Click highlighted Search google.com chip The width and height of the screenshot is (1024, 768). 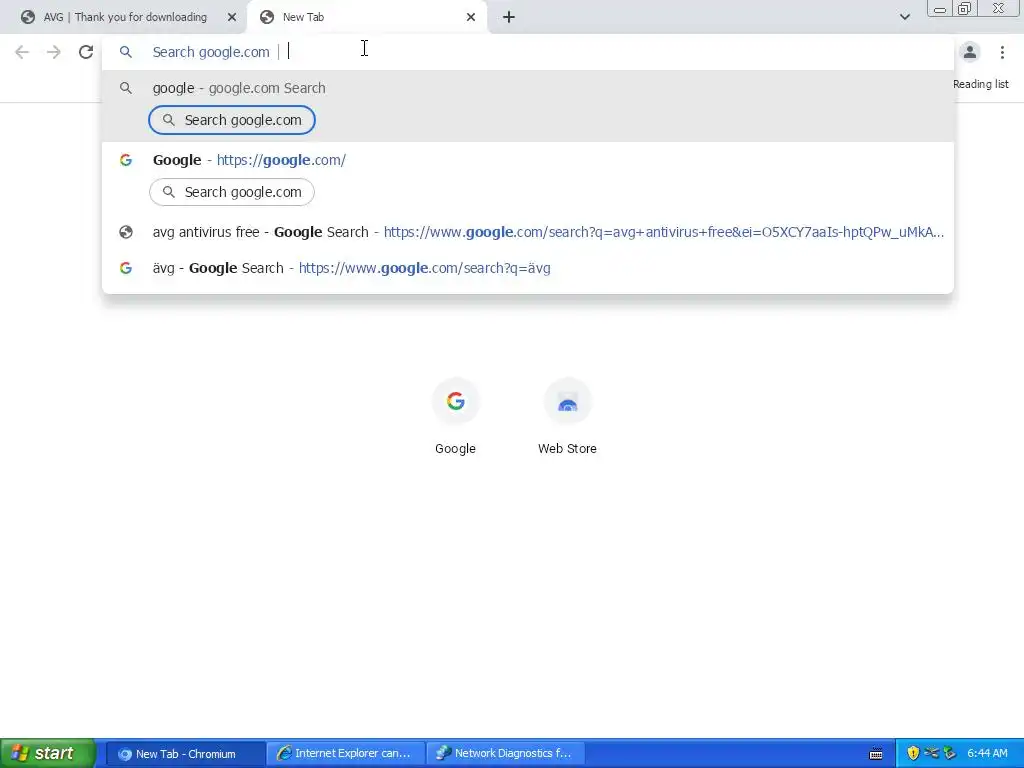pos(232,120)
